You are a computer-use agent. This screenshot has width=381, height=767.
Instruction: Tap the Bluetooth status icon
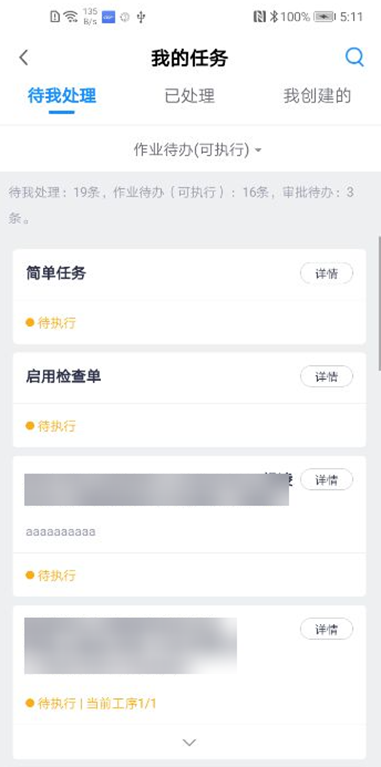pyautogui.click(x=274, y=17)
